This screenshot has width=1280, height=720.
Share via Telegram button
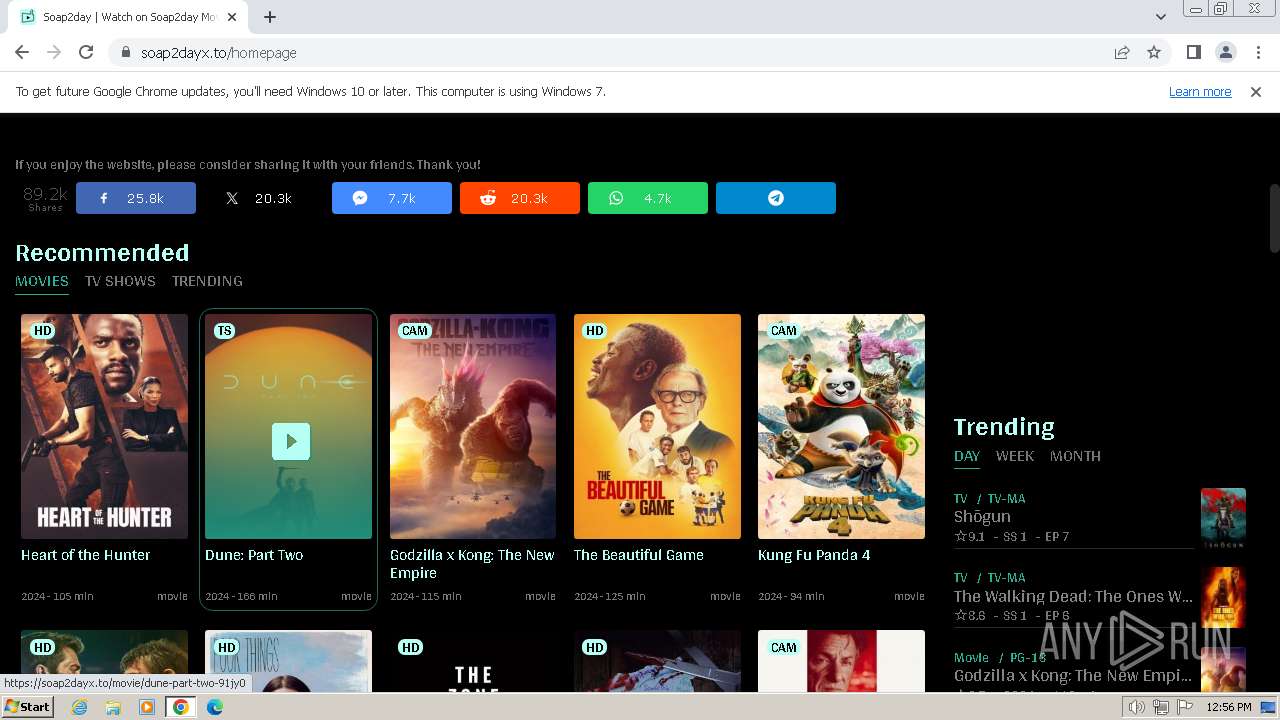tap(776, 198)
